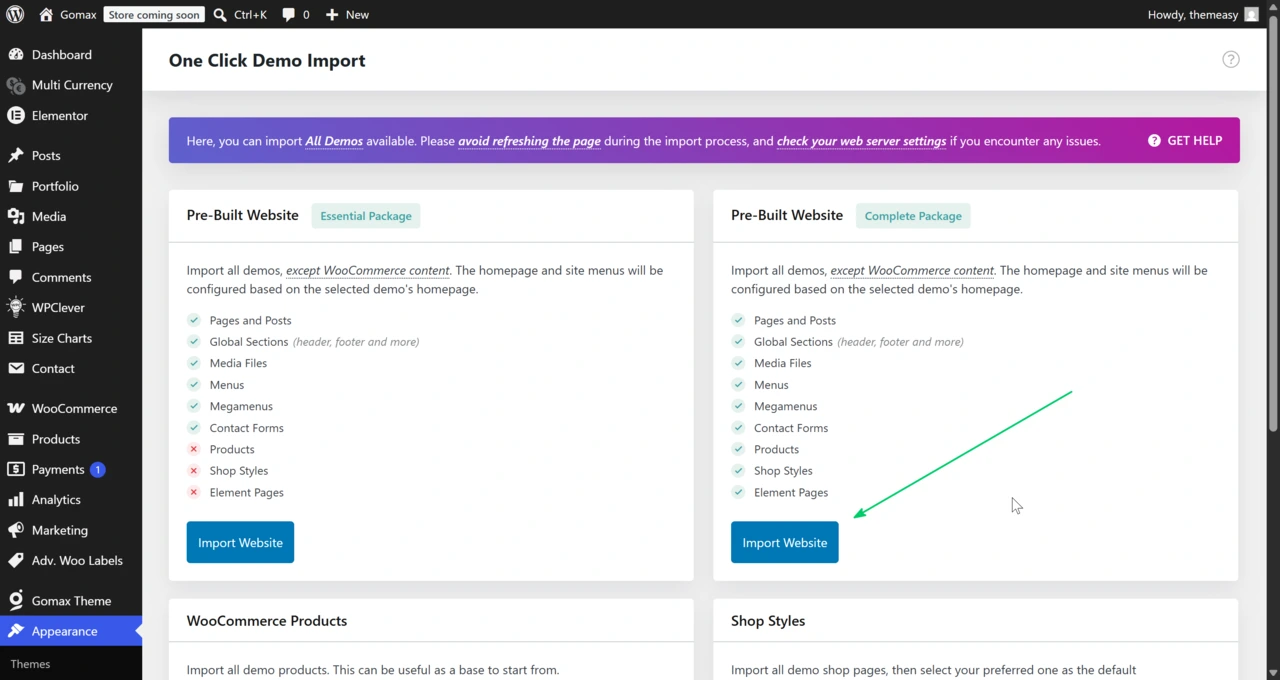Click the help question mark icon
Screen dimensions: 1280x680
pos(1231,59)
